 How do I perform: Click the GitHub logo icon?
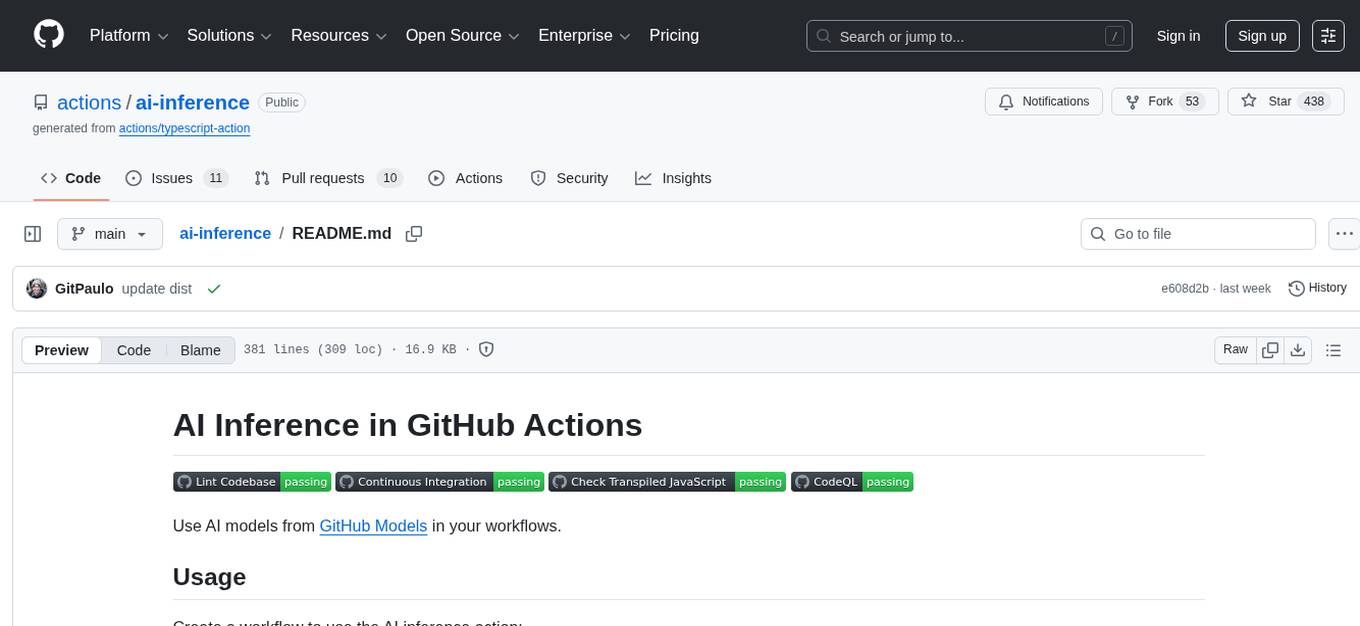coord(49,35)
